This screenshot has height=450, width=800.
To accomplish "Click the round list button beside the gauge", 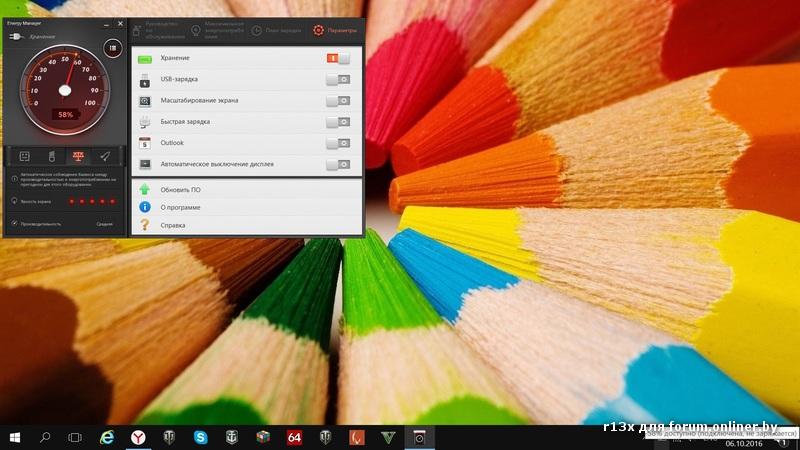I will click(x=113, y=48).
